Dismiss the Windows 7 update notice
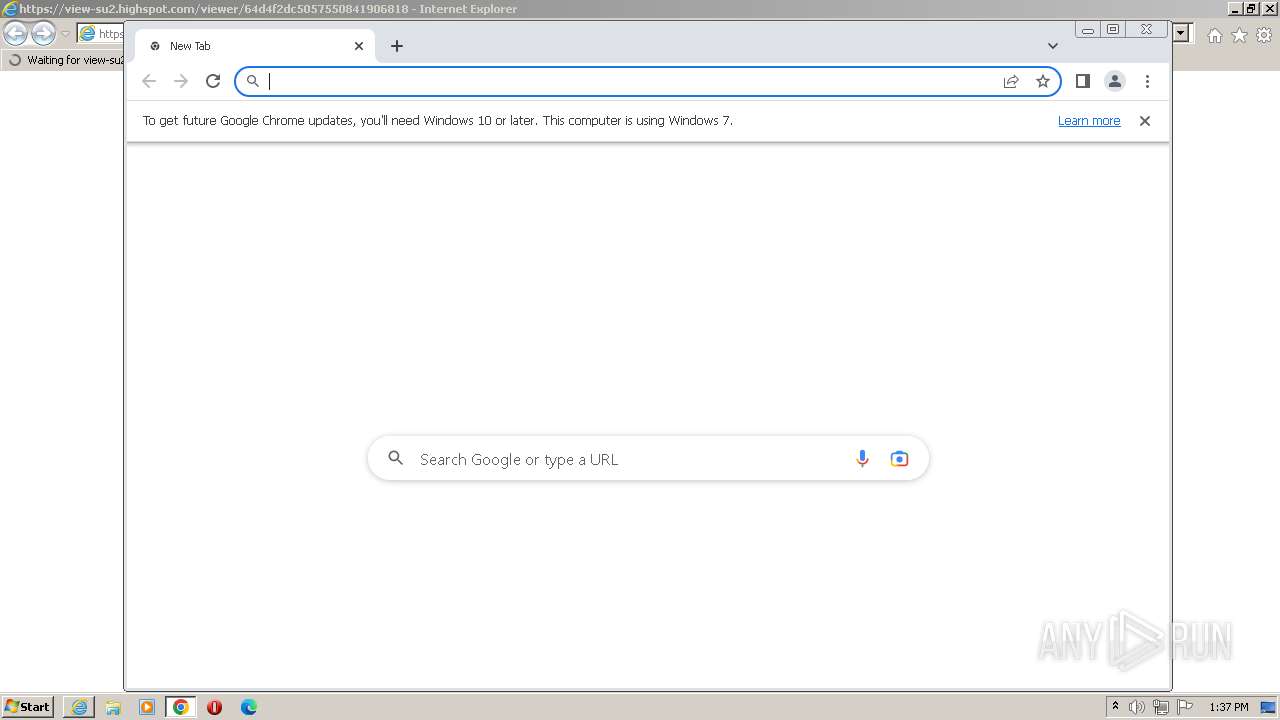Screen dimensions: 1280x720 tap(1145, 121)
